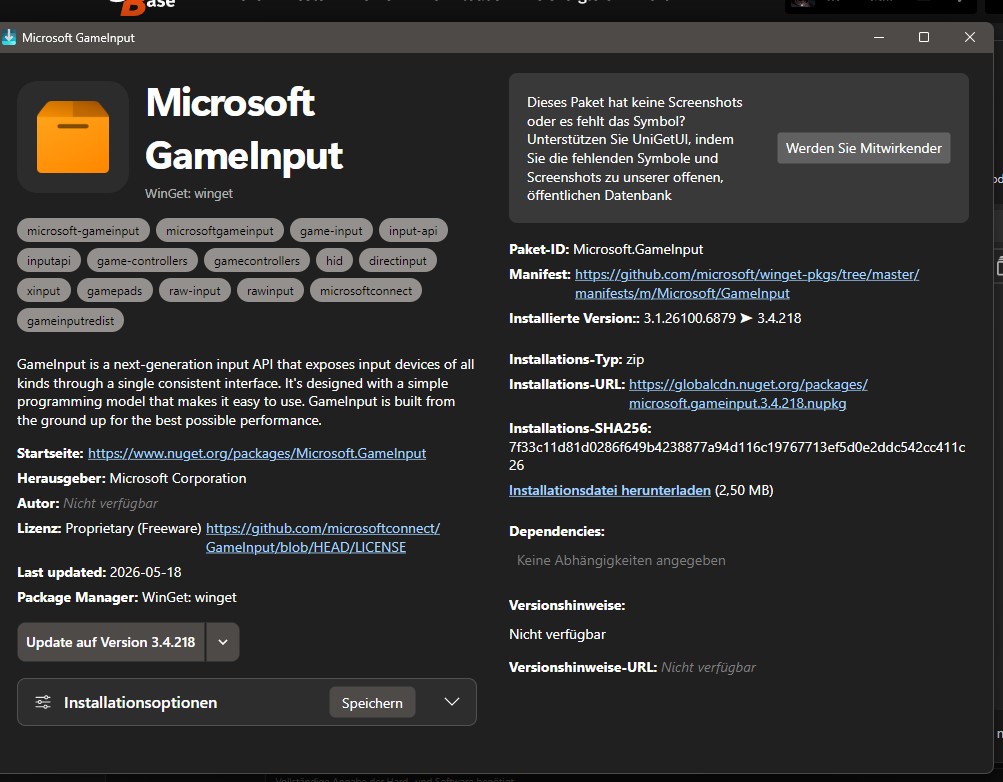
Task: Click Package Manager WinGet: winget text
Action: pyautogui.click(x=189, y=597)
